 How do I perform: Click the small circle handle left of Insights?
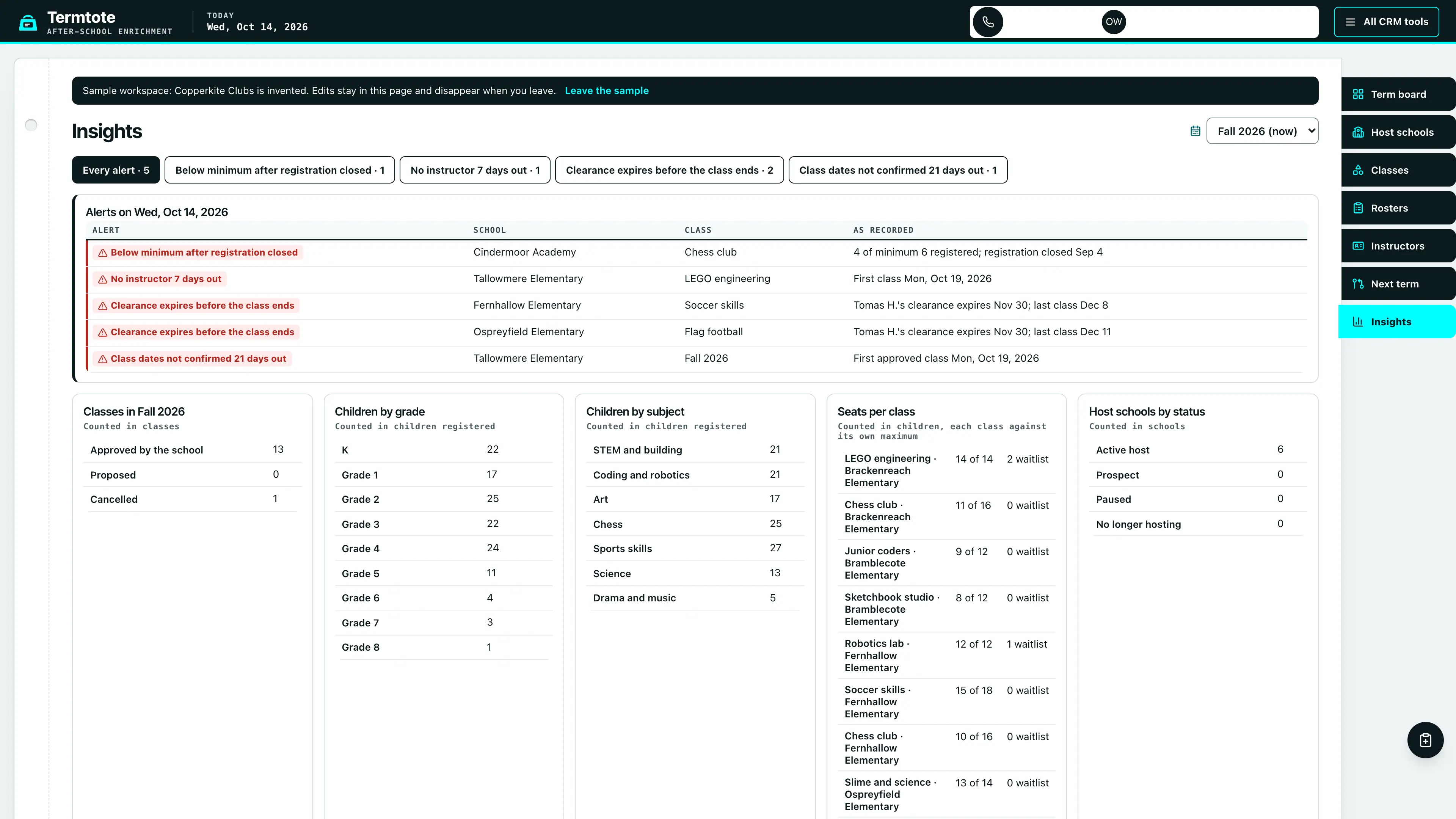point(31,125)
